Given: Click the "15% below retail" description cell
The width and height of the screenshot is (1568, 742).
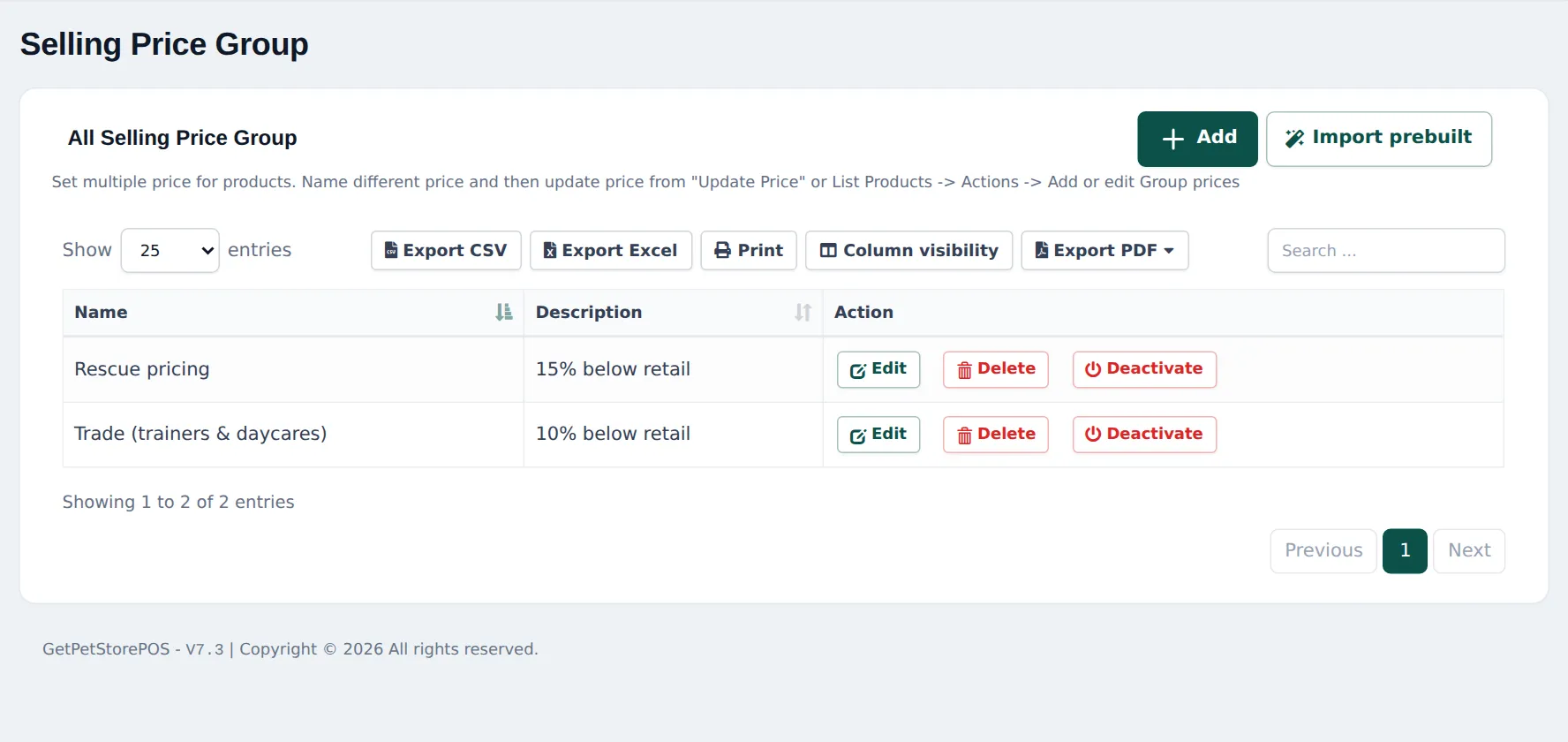Looking at the screenshot, I should tap(674, 369).
